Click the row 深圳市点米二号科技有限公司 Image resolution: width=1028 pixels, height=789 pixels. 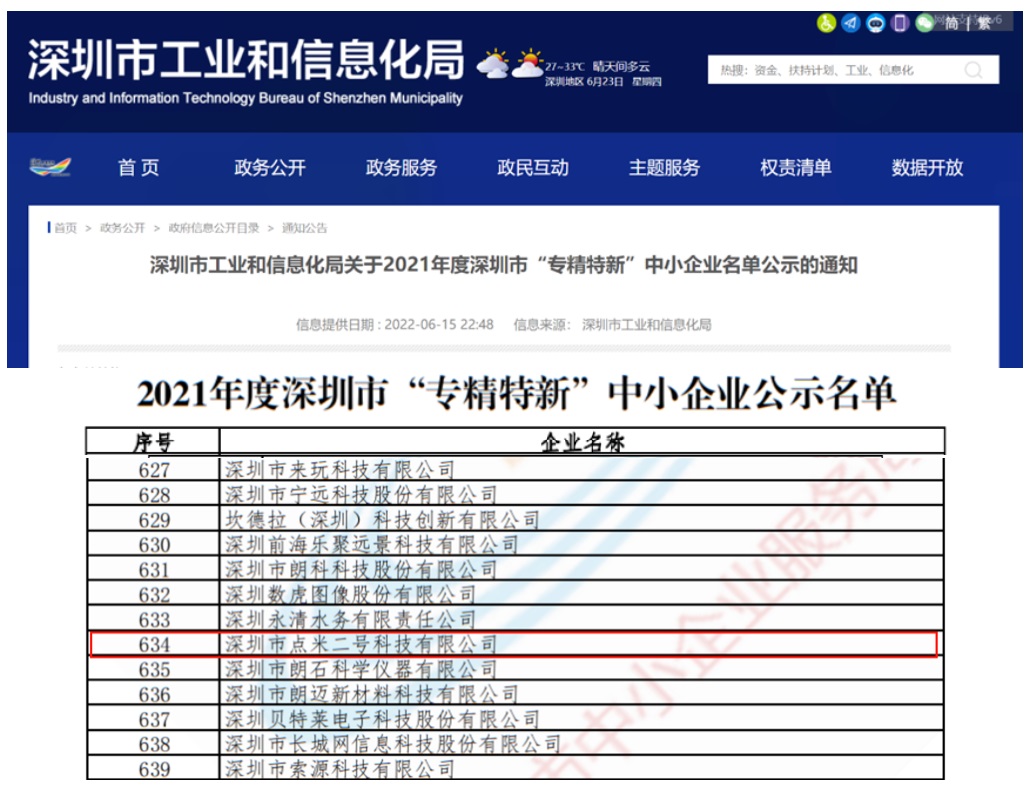[515, 644]
